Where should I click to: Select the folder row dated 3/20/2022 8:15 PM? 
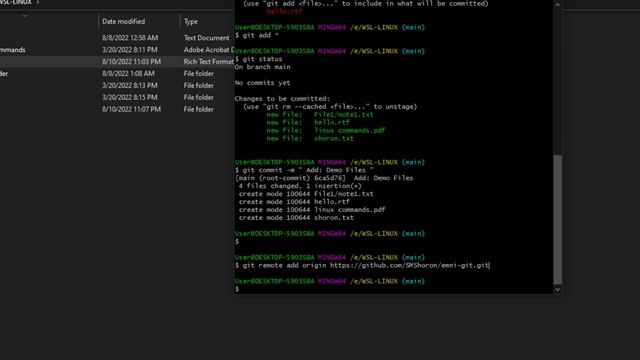click(x=117, y=97)
